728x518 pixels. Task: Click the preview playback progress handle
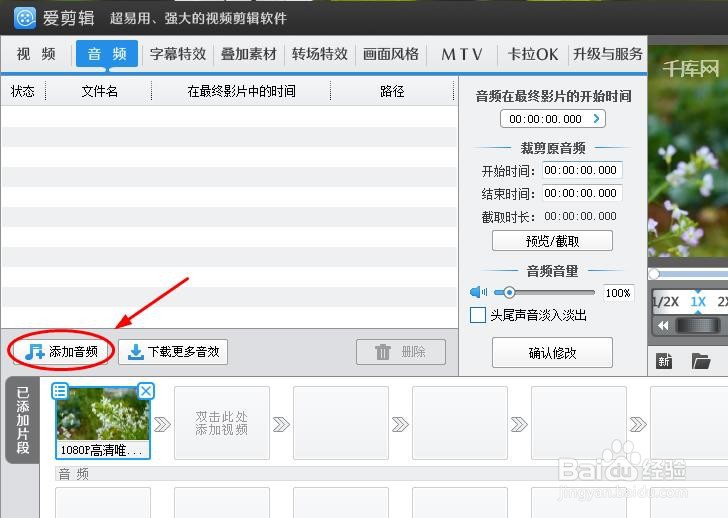click(x=655, y=274)
